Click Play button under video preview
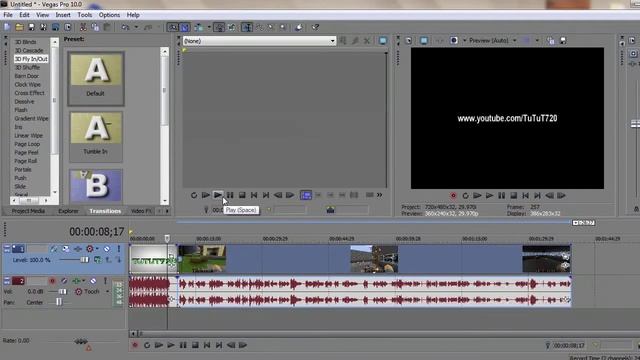640x360 pixels. pos(489,196)
